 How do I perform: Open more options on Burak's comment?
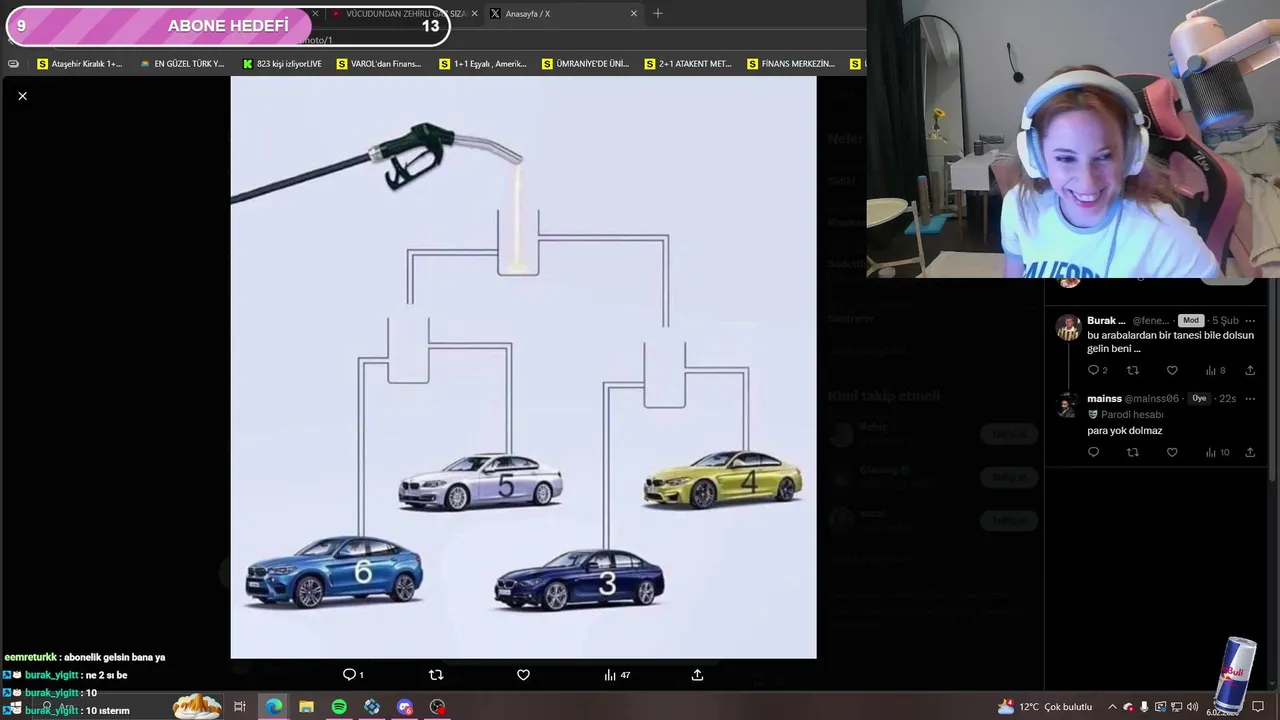click(1250, 321)
